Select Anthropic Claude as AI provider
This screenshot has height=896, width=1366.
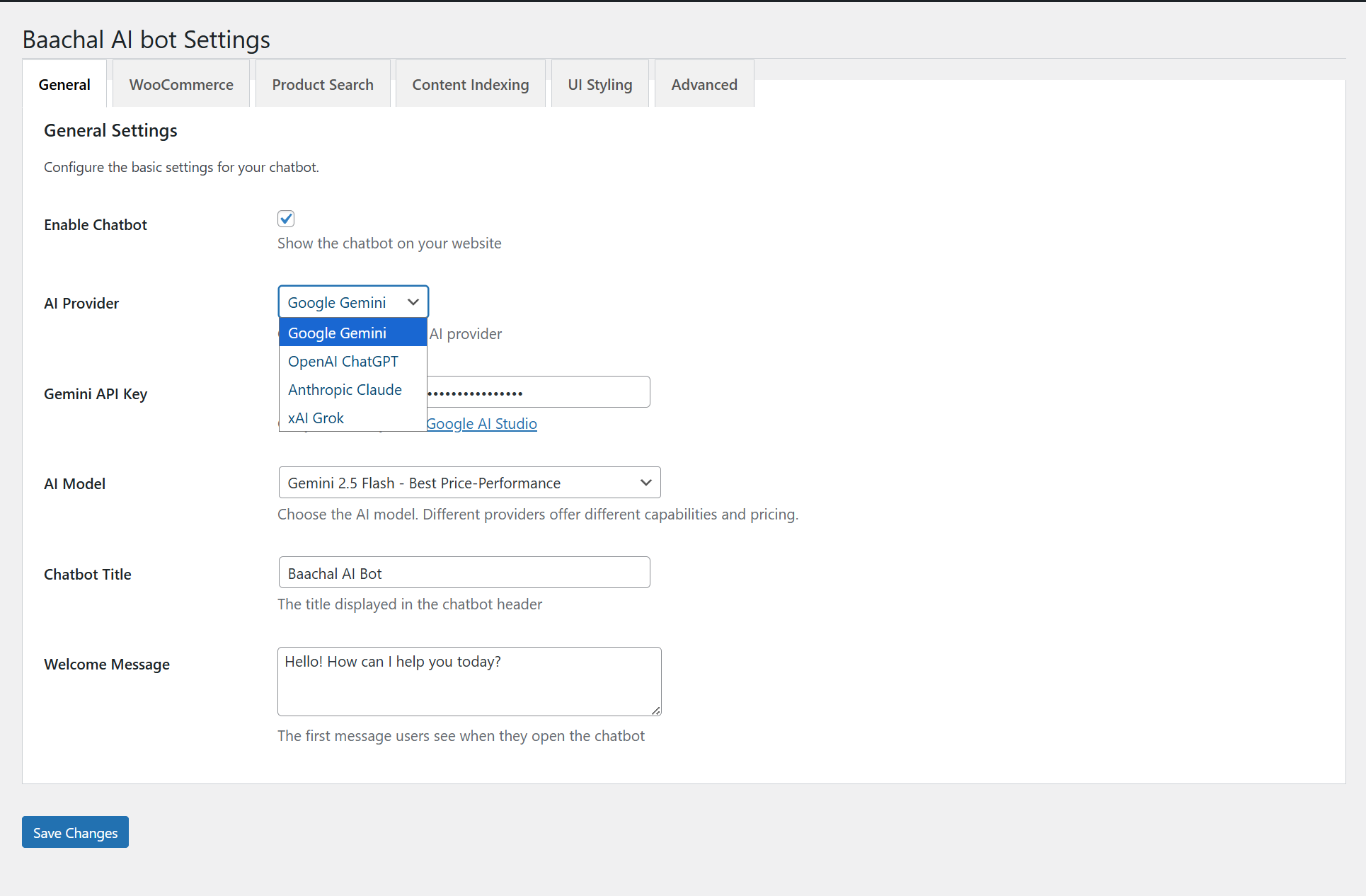click(345, 389)
